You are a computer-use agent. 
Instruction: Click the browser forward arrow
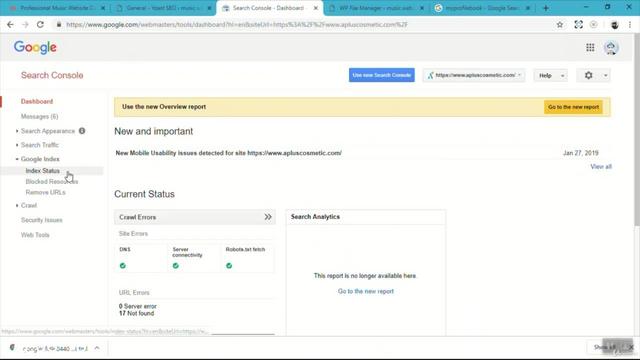(25, 24)
